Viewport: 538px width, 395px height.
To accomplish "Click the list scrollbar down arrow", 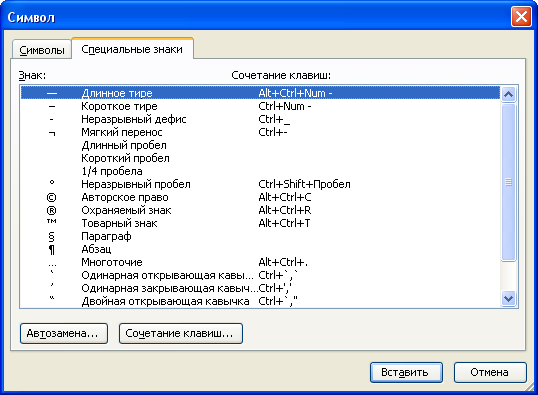I will [x=508, y=299].
